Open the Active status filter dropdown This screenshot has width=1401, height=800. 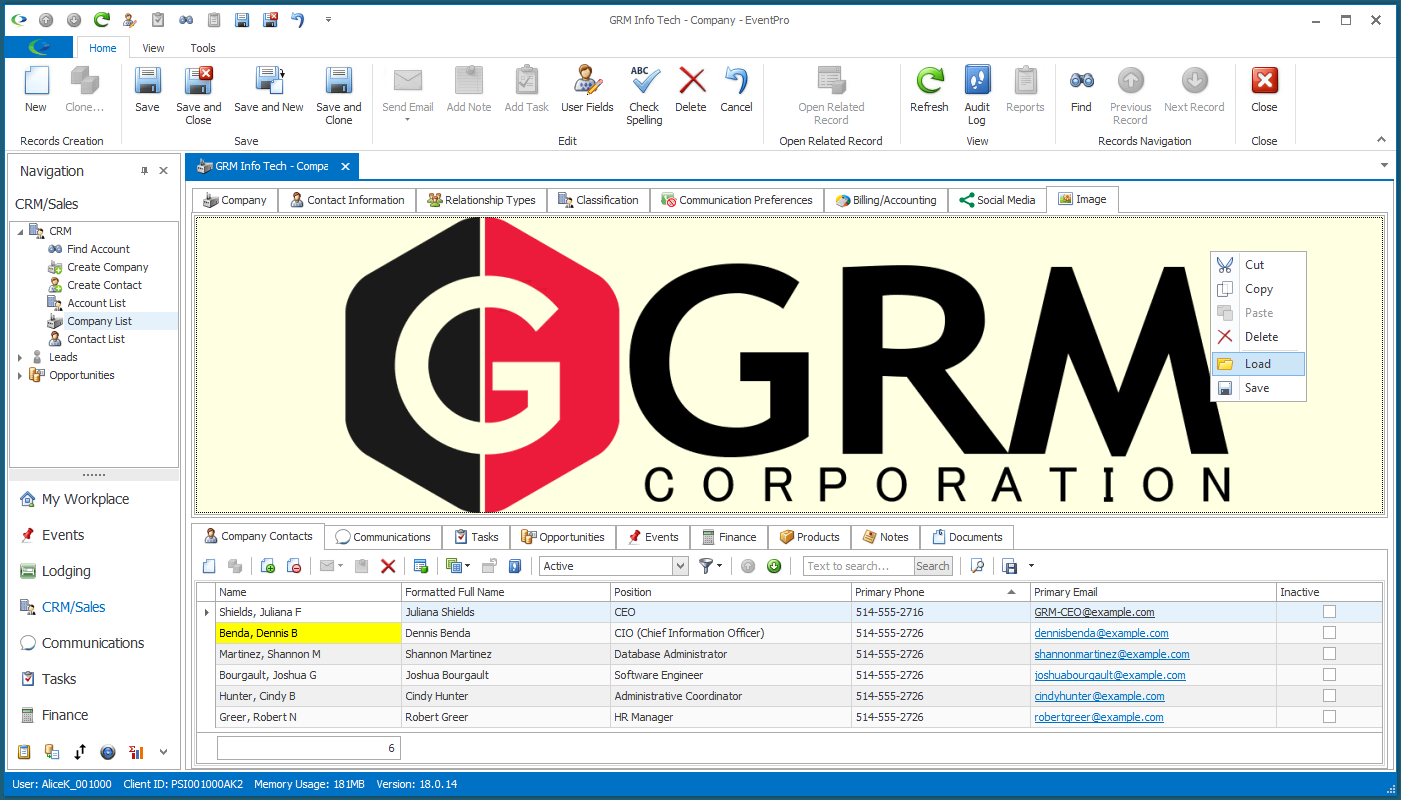click(x=680, y=566)
